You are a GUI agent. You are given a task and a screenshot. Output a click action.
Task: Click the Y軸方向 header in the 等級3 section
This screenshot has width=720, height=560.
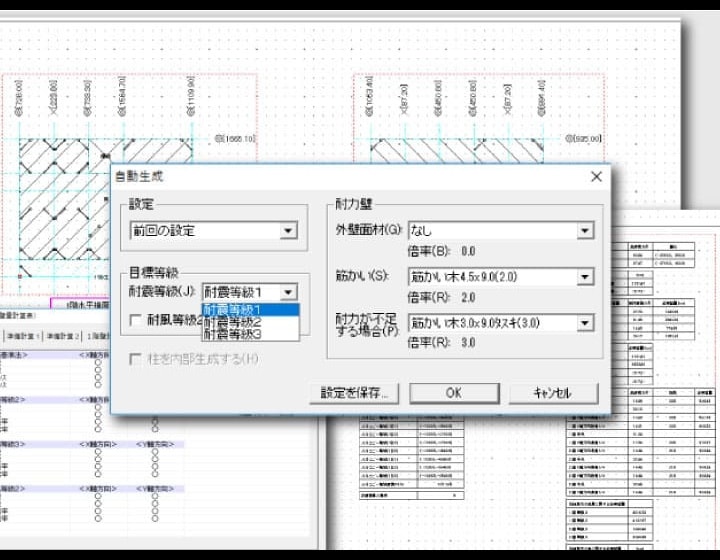153,444
